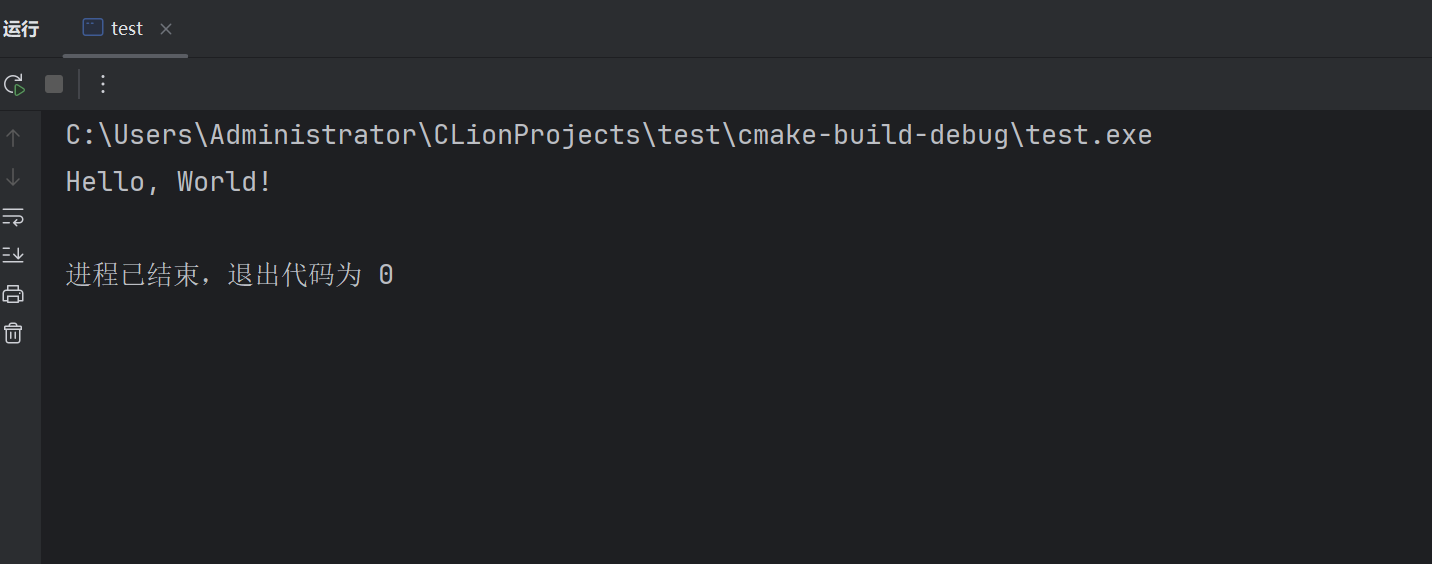This screenshot has height=564, width=1432.
Task: Stop the running process
Action: coord(54,85)
